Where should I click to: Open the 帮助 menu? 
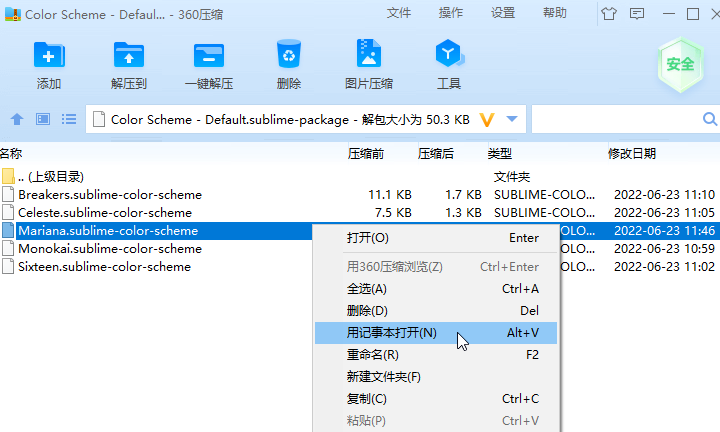[555, 13]
